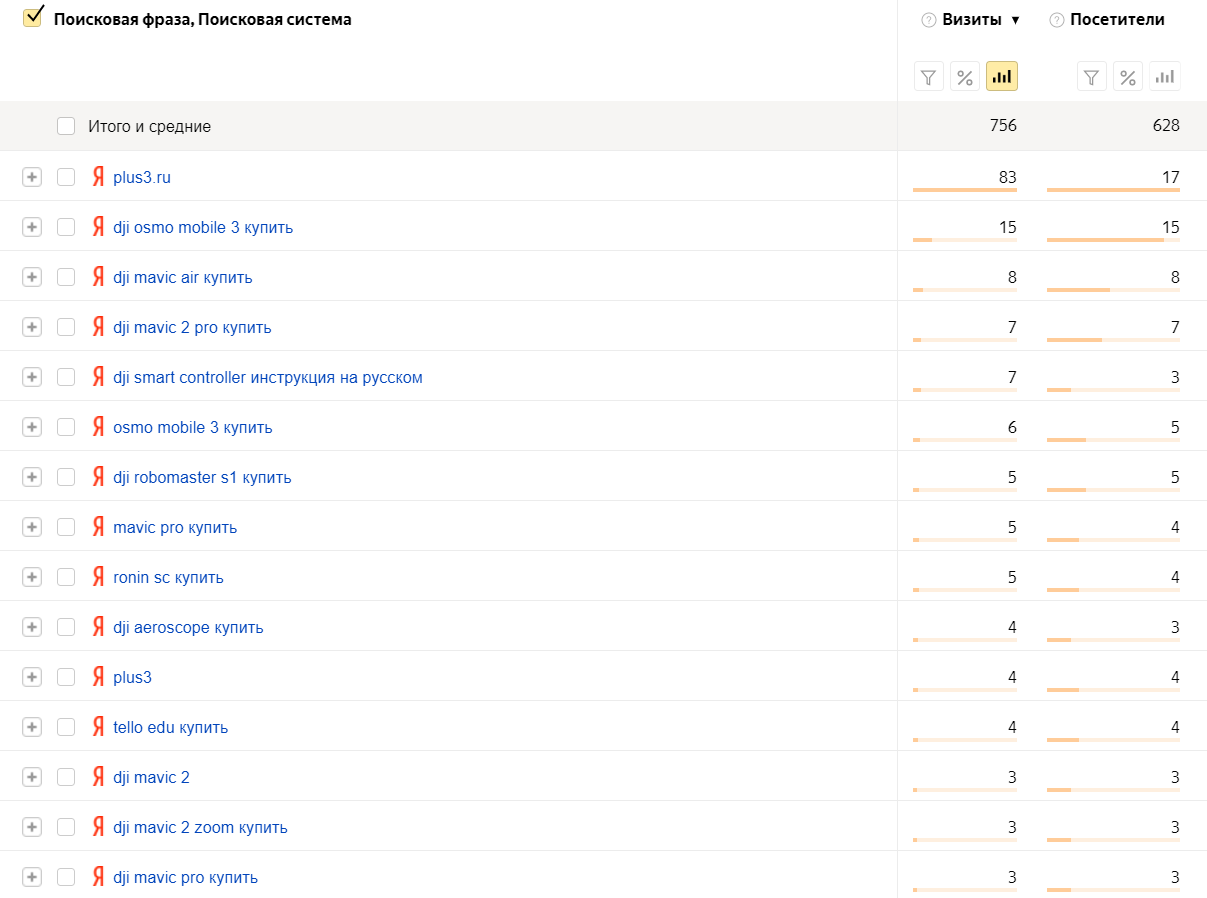The image size is (1207, 898).
Task: Expand the mavic pro купить row
Action: tap(32, 527)
